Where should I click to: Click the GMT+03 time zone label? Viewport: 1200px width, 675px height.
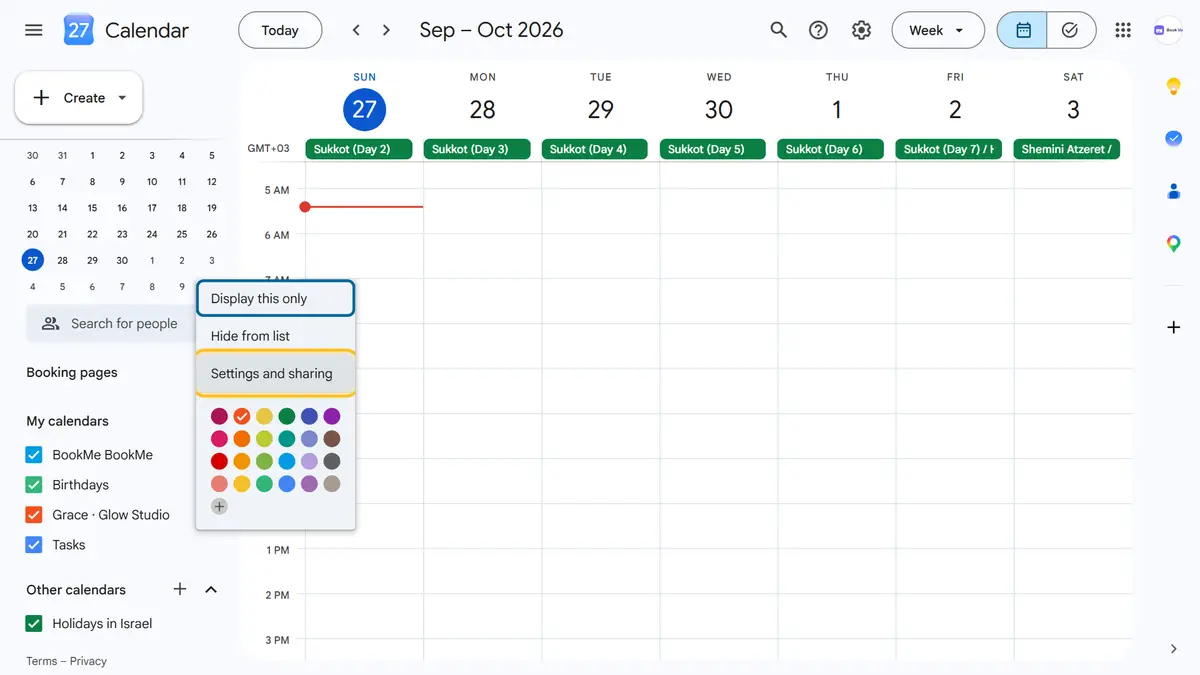pos(269,149)
